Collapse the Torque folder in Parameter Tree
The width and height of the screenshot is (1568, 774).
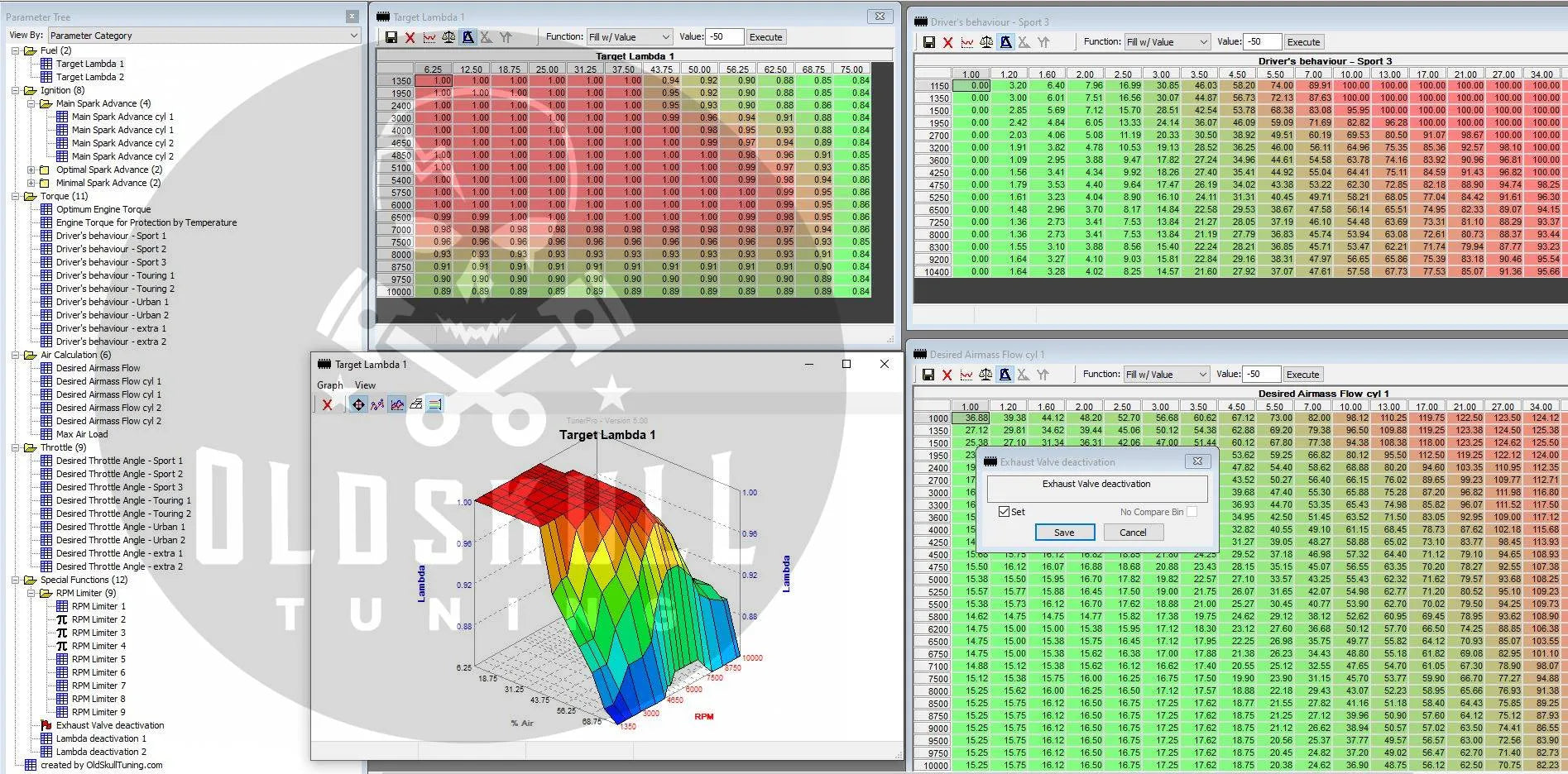point(16,196)
